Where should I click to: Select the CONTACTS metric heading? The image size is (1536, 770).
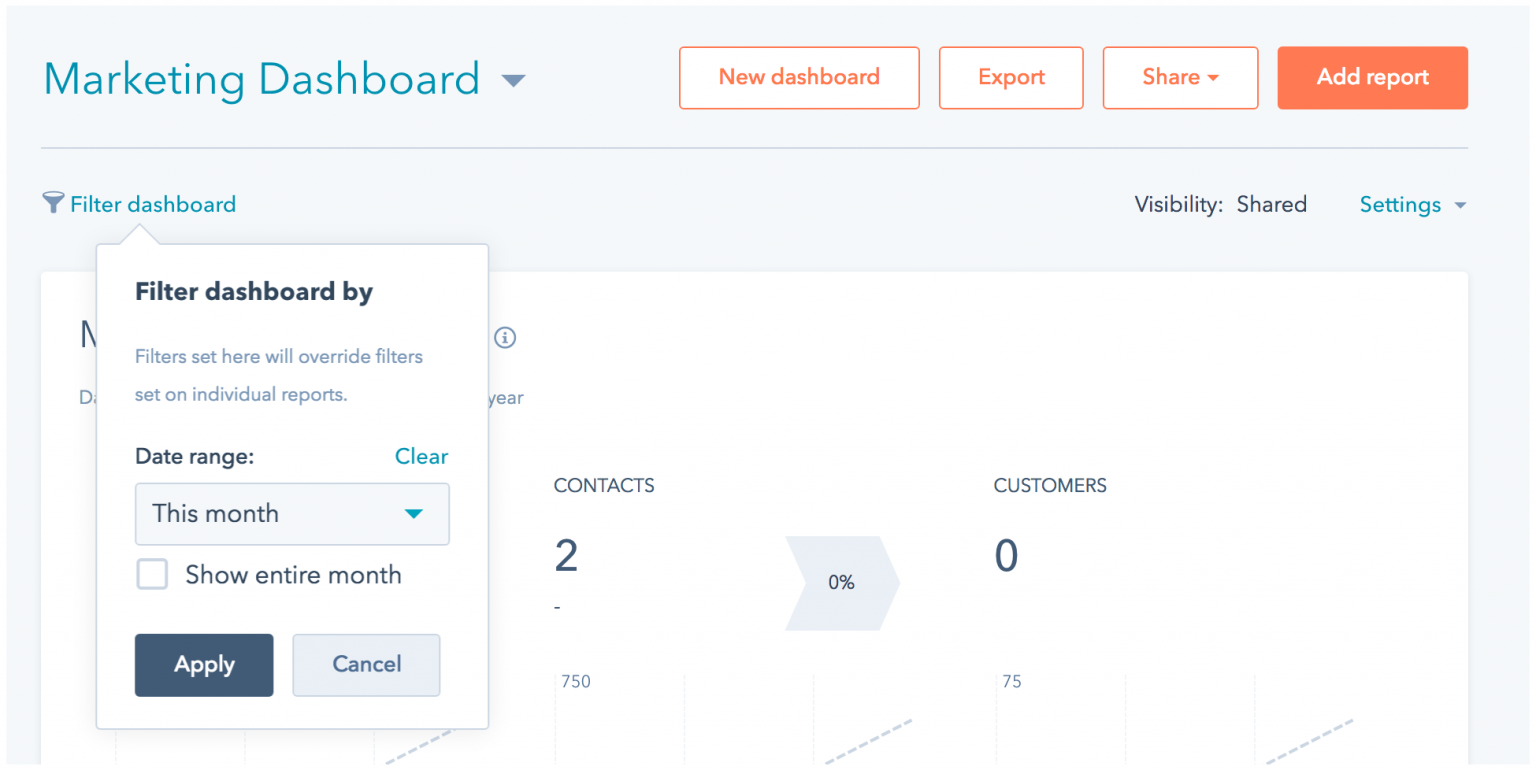click(604, 485)
